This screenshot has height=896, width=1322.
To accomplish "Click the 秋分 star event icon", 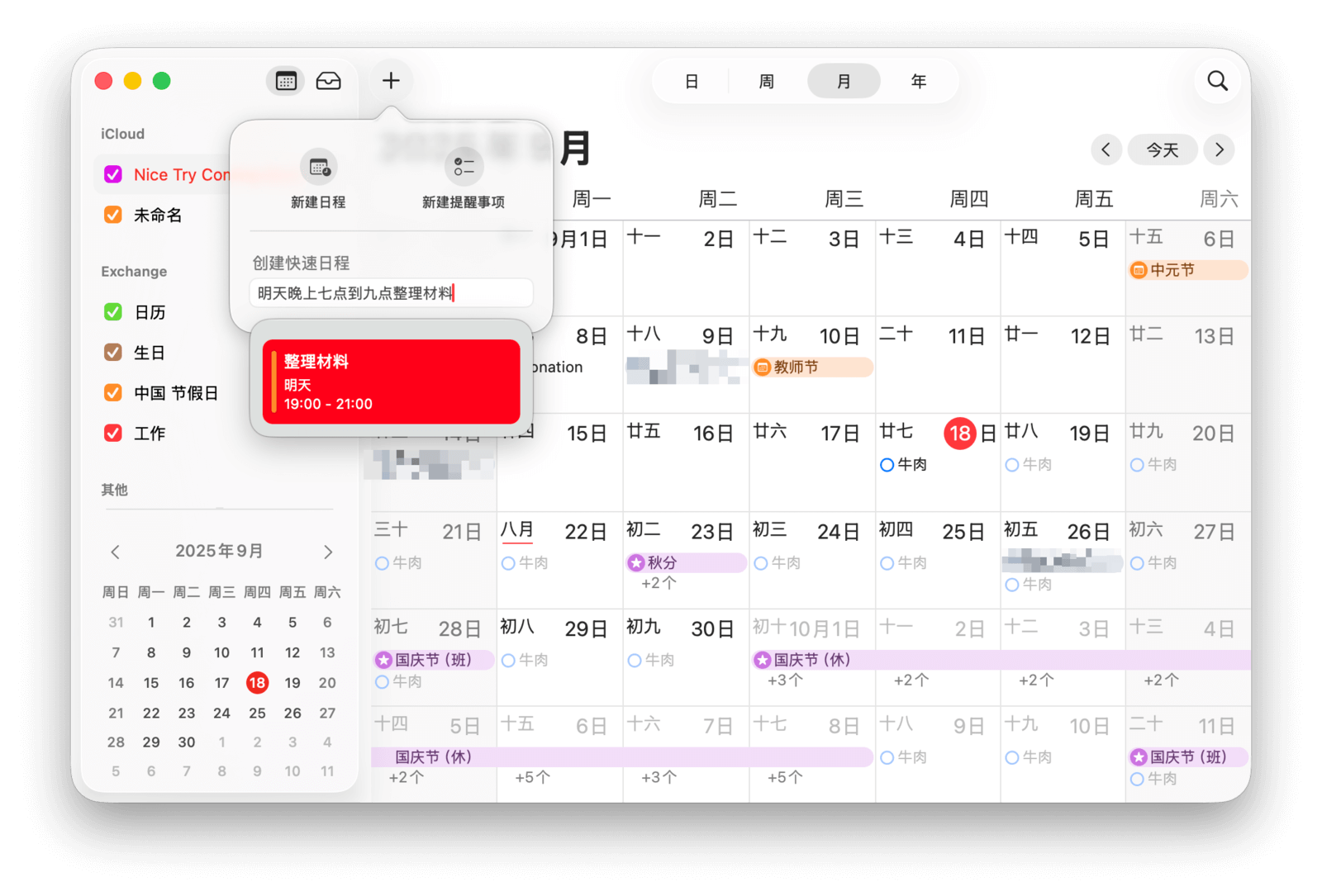I will [x=636, y=563].
